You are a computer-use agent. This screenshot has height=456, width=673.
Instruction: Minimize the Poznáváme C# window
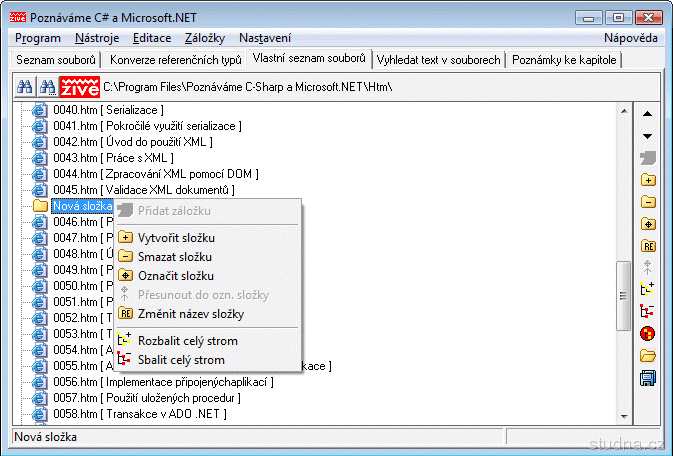pos(588,18)
